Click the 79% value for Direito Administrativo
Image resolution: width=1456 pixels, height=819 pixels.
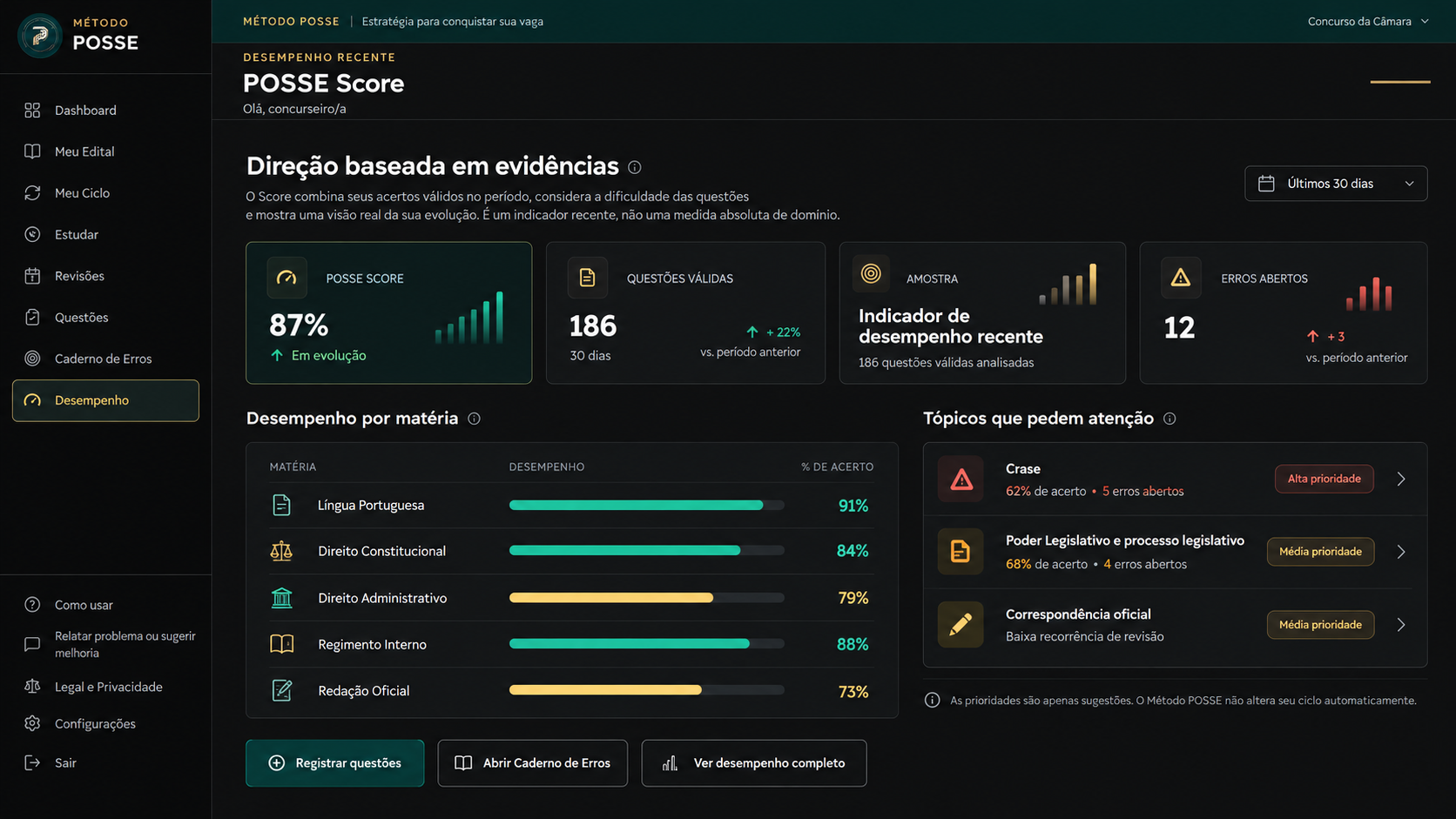point(853,598)
